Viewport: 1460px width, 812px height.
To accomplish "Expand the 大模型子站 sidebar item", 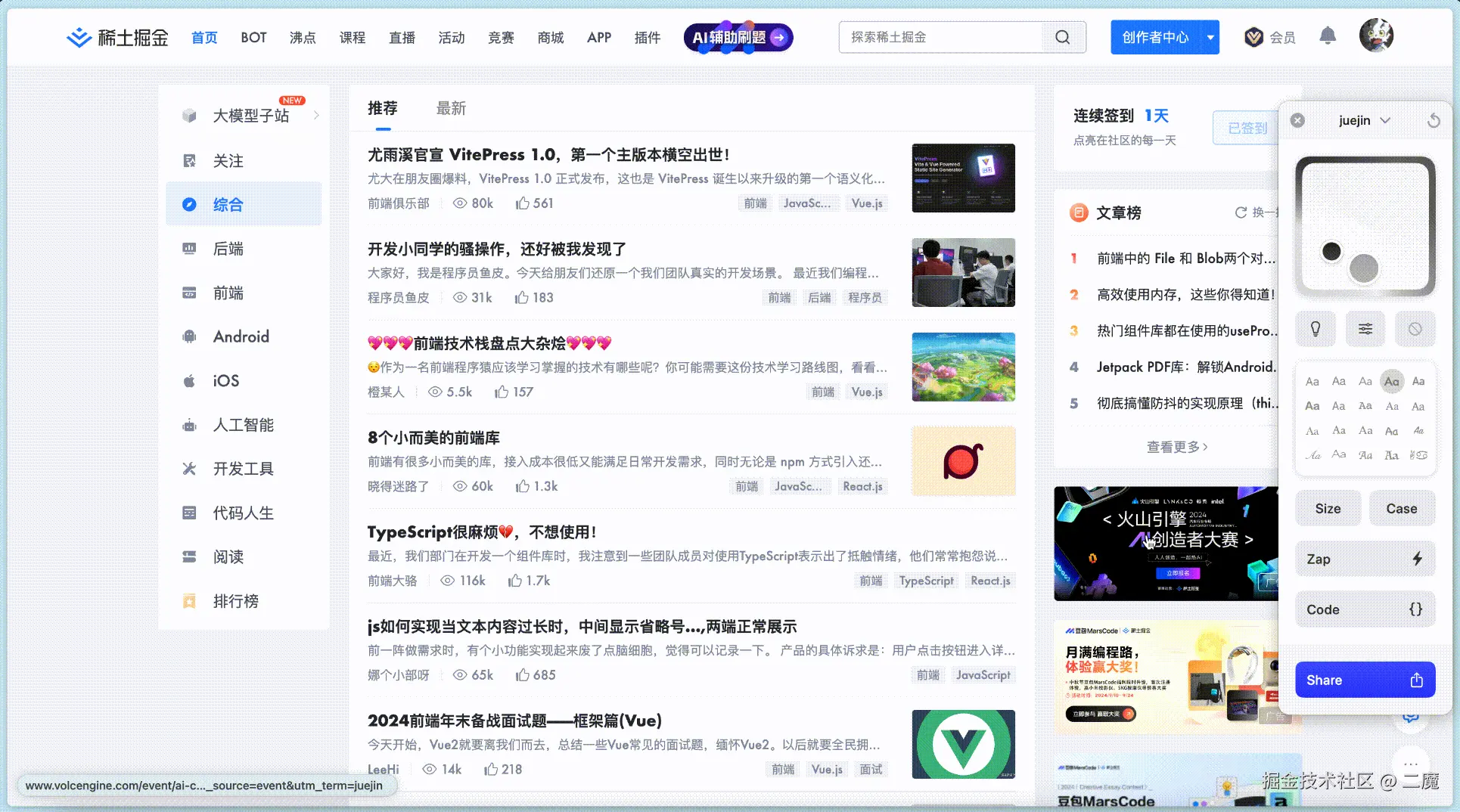I will 317,115.
